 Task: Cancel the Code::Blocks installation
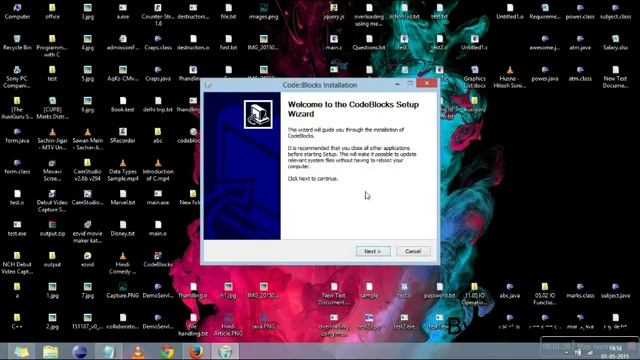click(413, 251)
